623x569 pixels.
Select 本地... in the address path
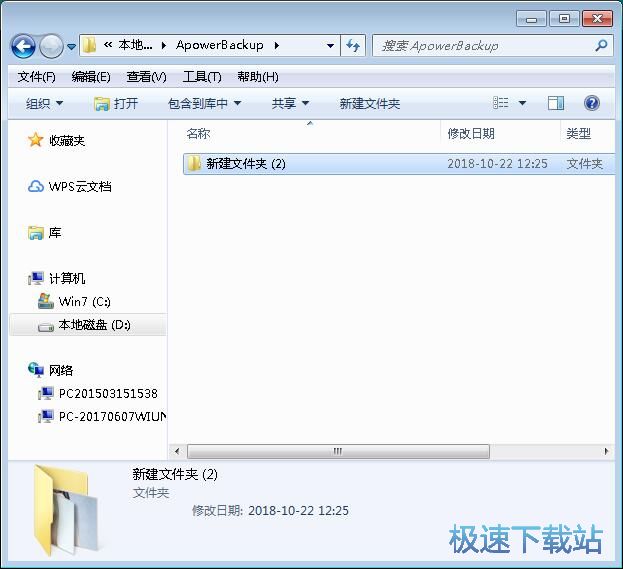point(135,45)
